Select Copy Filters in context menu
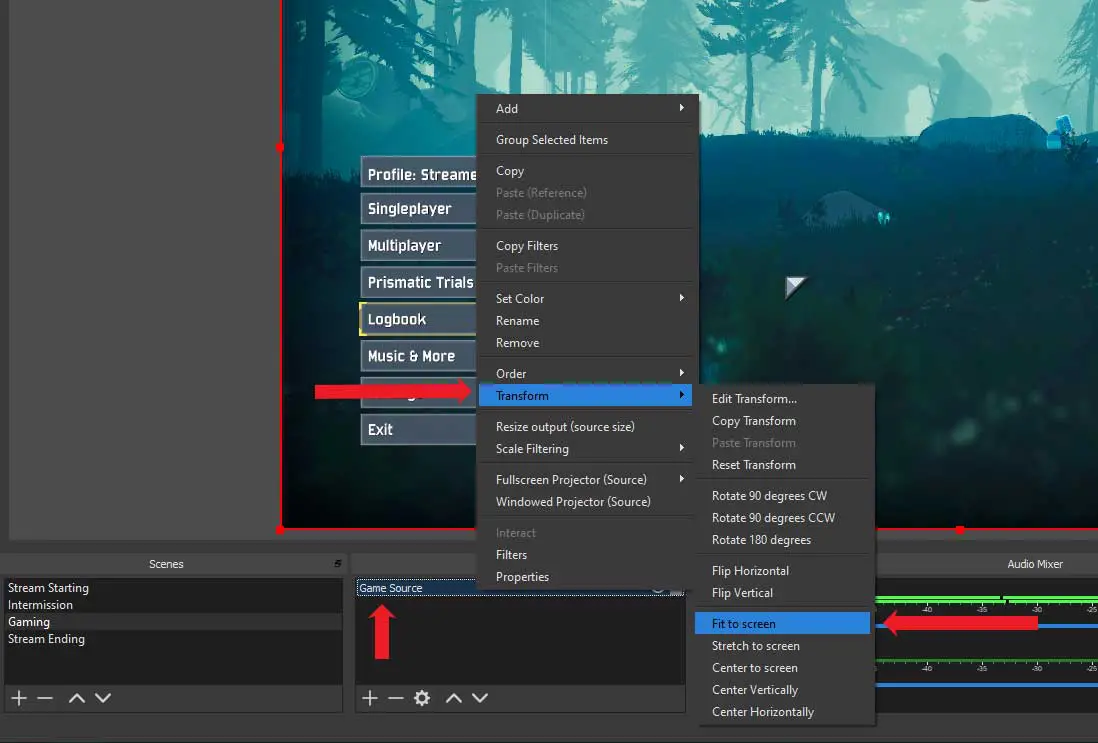The image size is (1098, 743). [587, 246]
